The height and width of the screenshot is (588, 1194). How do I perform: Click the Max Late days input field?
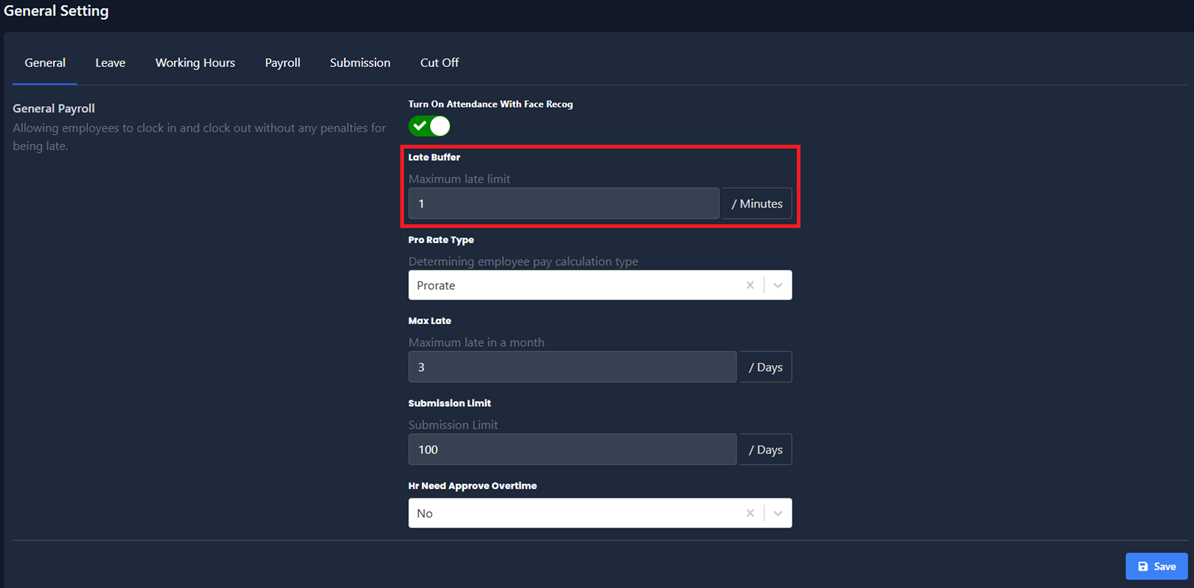click(573, 366)
